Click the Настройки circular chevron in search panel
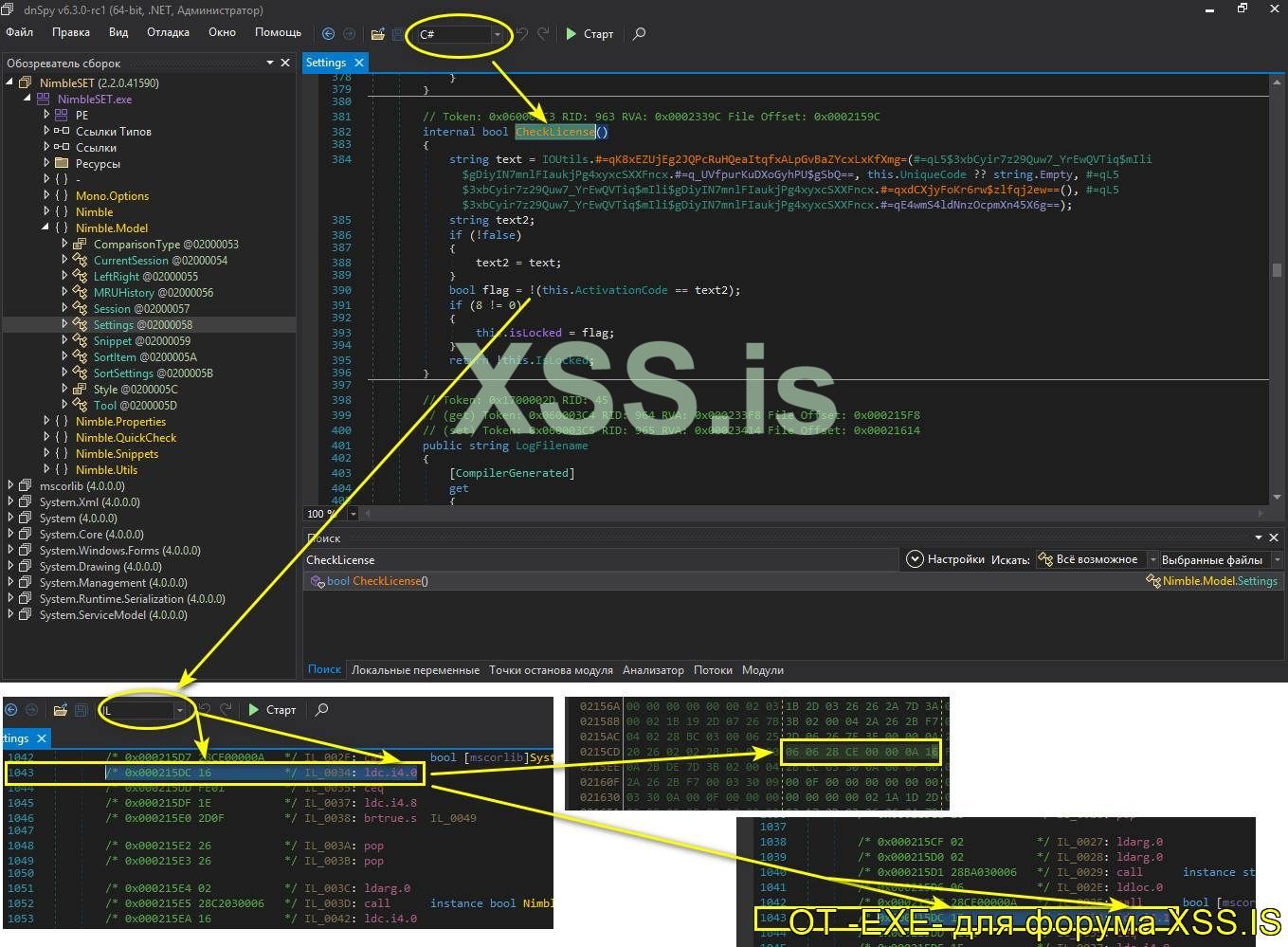 click(x=915, y=559)
